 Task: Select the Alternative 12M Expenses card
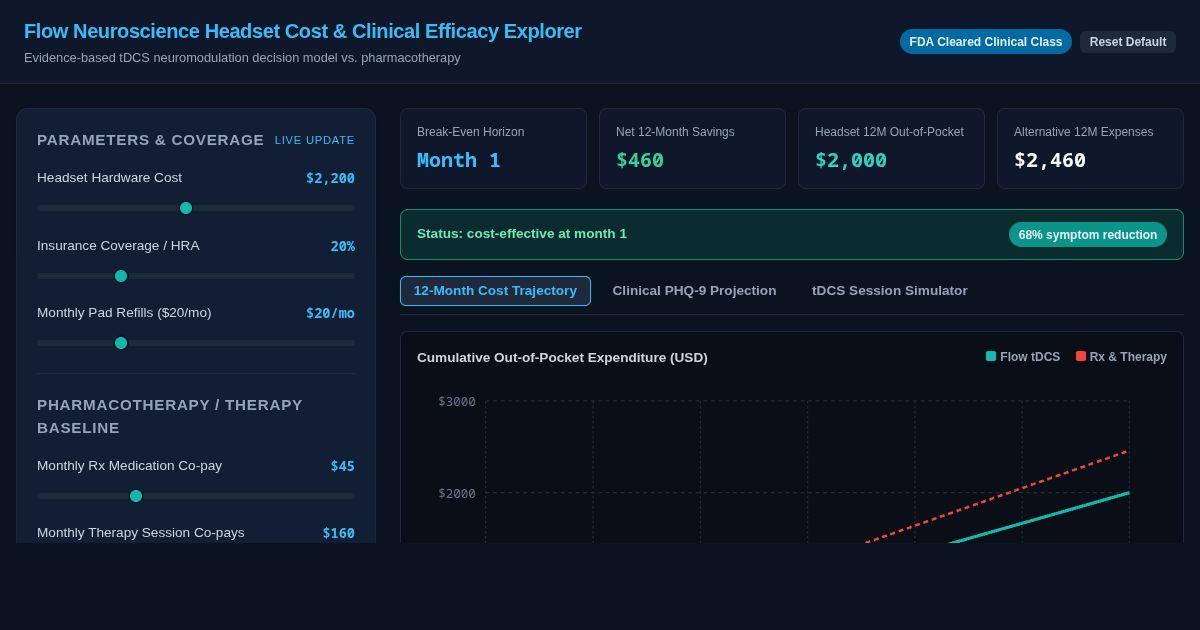[x=1090, y=149]
